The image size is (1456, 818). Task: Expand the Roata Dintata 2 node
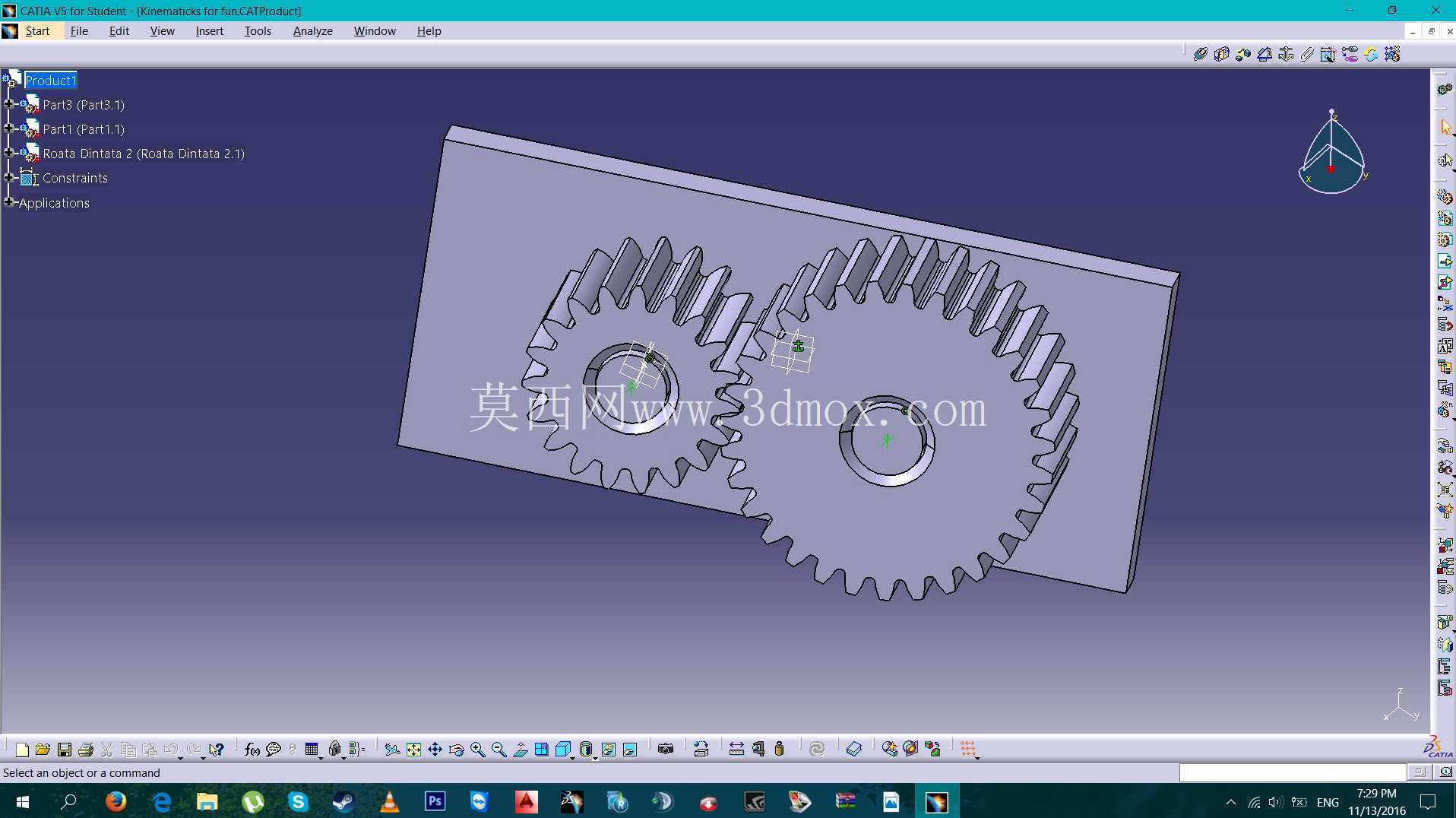click(x=9, y=153)
